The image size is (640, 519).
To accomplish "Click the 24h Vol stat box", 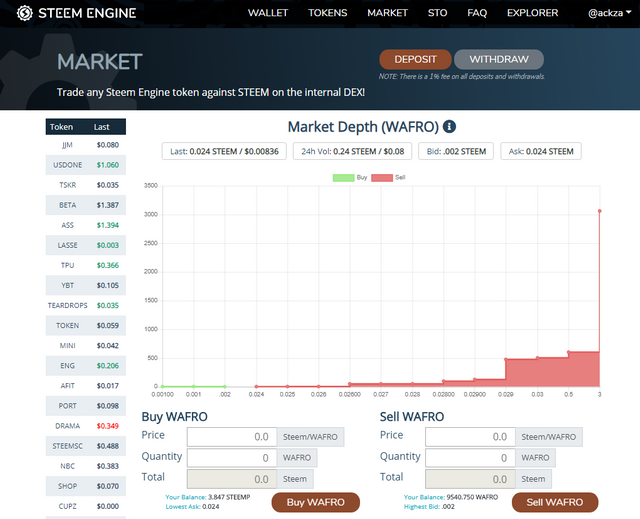I will pyautogui.click(x=353, y=151).
